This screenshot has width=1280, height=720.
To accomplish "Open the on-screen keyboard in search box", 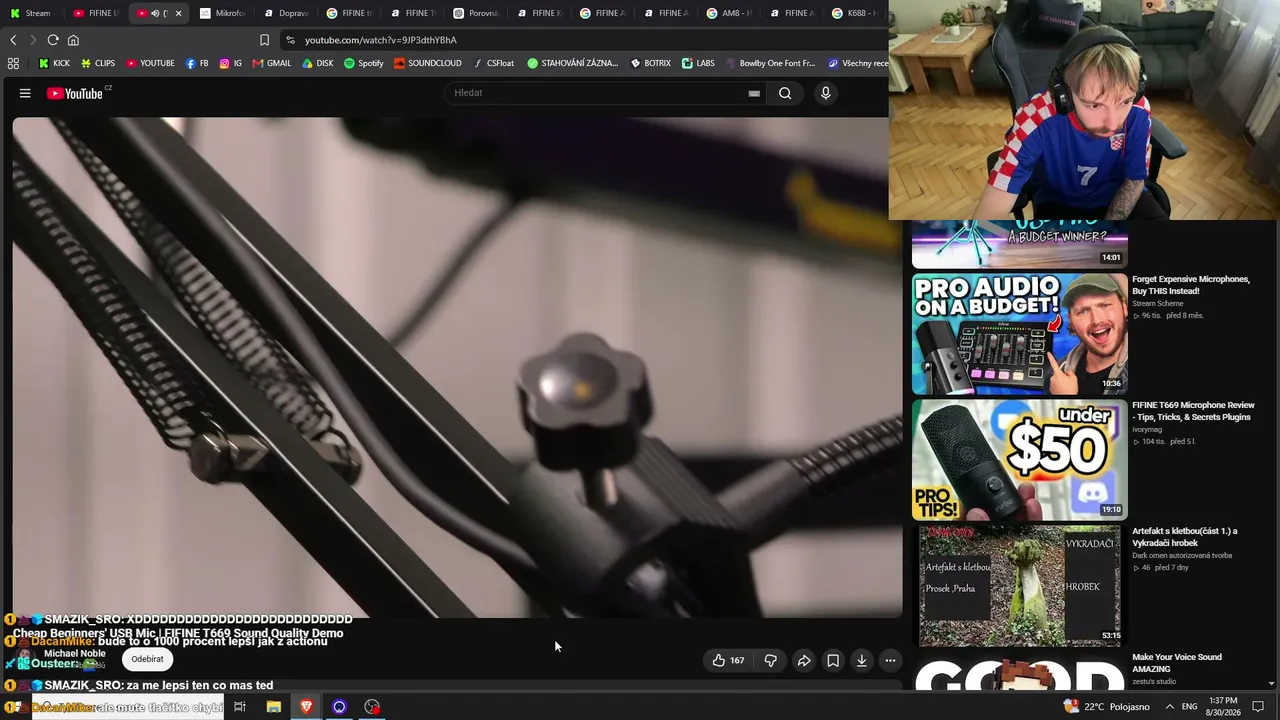I will point(754,93).
